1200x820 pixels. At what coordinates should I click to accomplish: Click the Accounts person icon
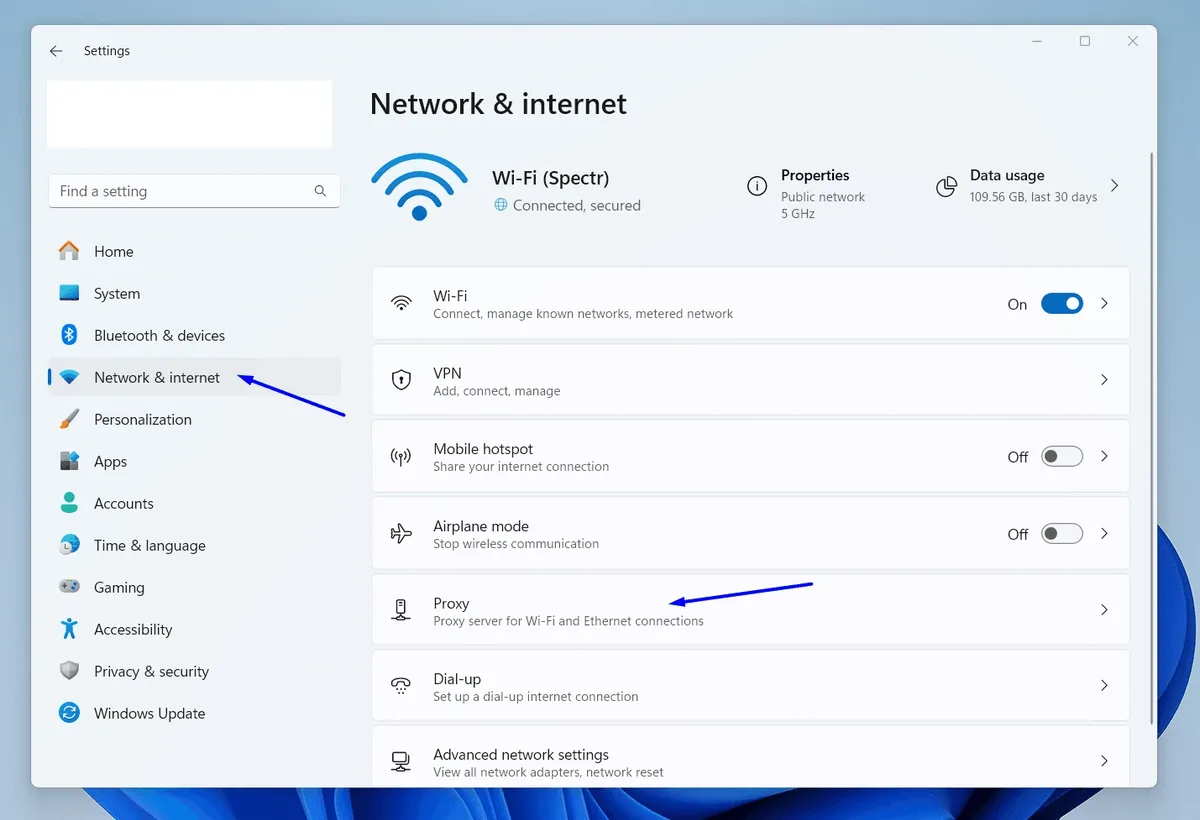(x=69, y=503)
